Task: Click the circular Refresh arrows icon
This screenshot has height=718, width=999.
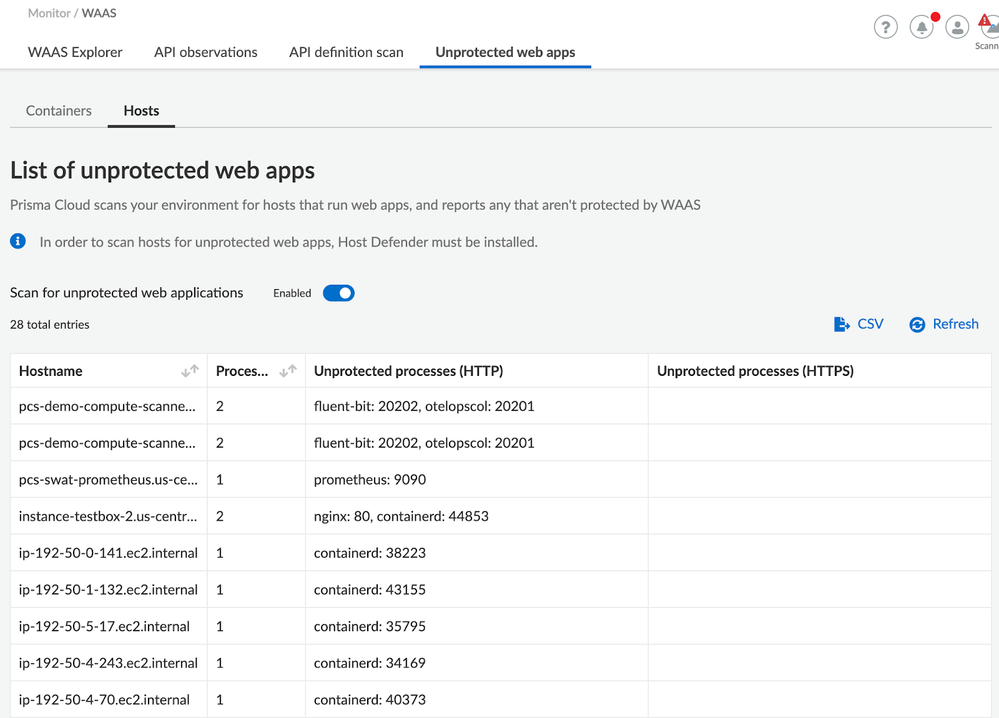Action: point(917,324)
